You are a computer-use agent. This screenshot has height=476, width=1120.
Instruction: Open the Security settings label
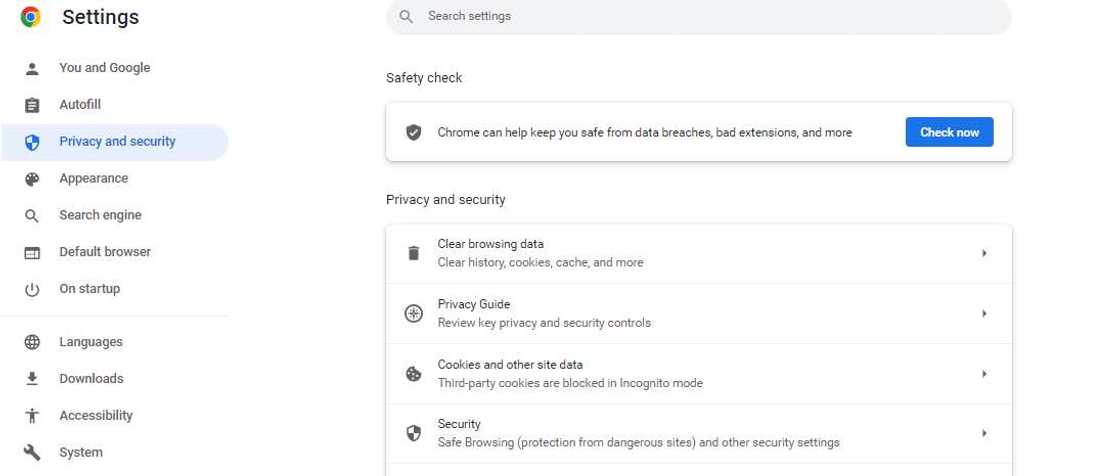(459, 425)
